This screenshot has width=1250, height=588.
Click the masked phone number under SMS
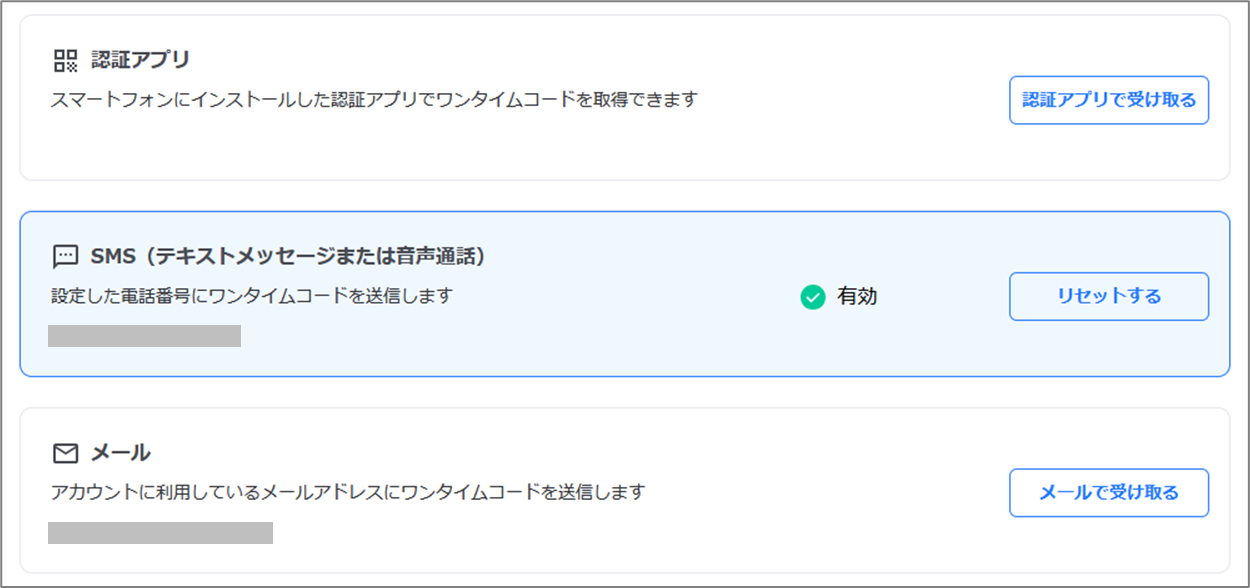tap(144, 336)
